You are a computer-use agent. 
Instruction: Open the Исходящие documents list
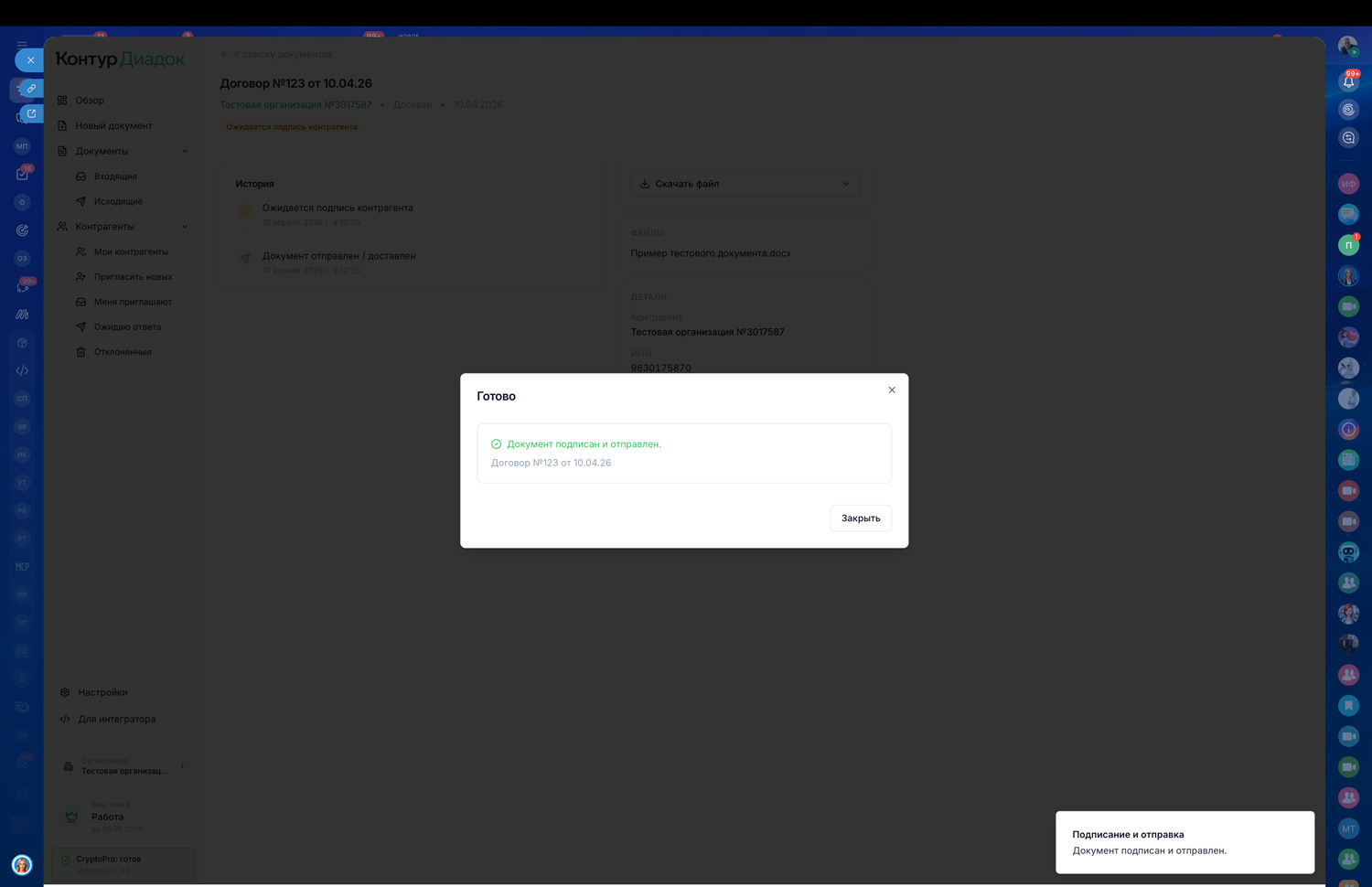coord(118,202)
